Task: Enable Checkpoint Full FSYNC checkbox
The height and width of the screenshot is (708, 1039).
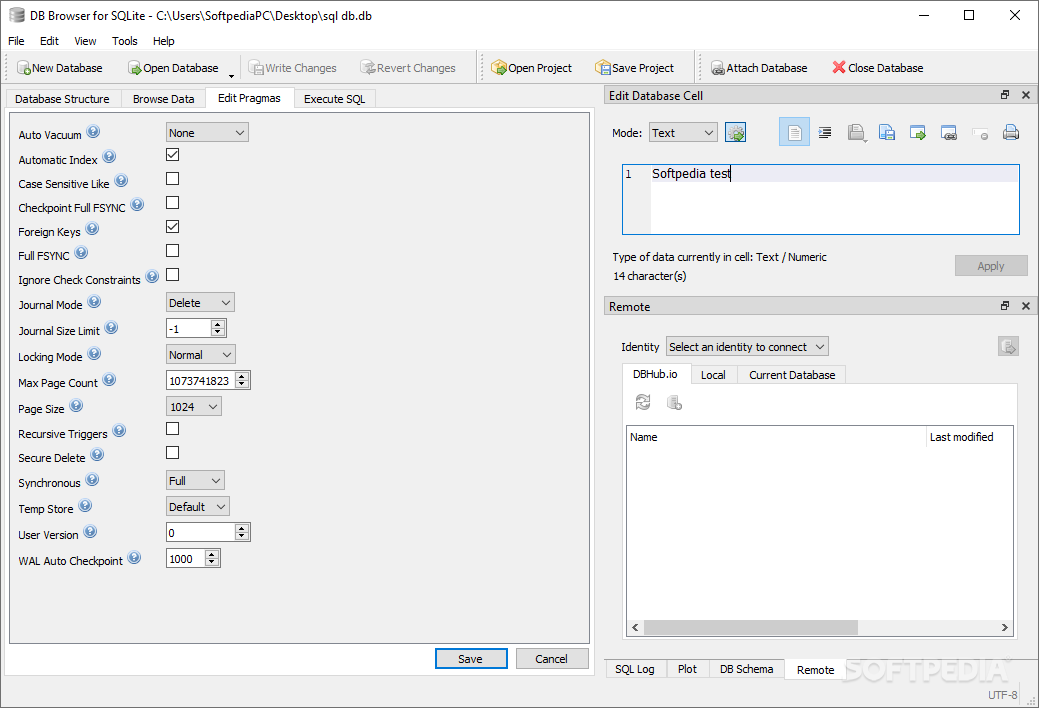Action: 172,202
